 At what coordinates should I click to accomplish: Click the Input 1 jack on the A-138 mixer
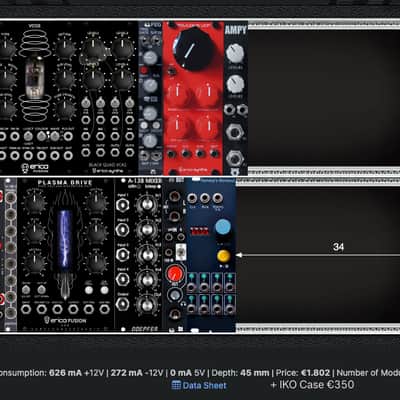123,205
